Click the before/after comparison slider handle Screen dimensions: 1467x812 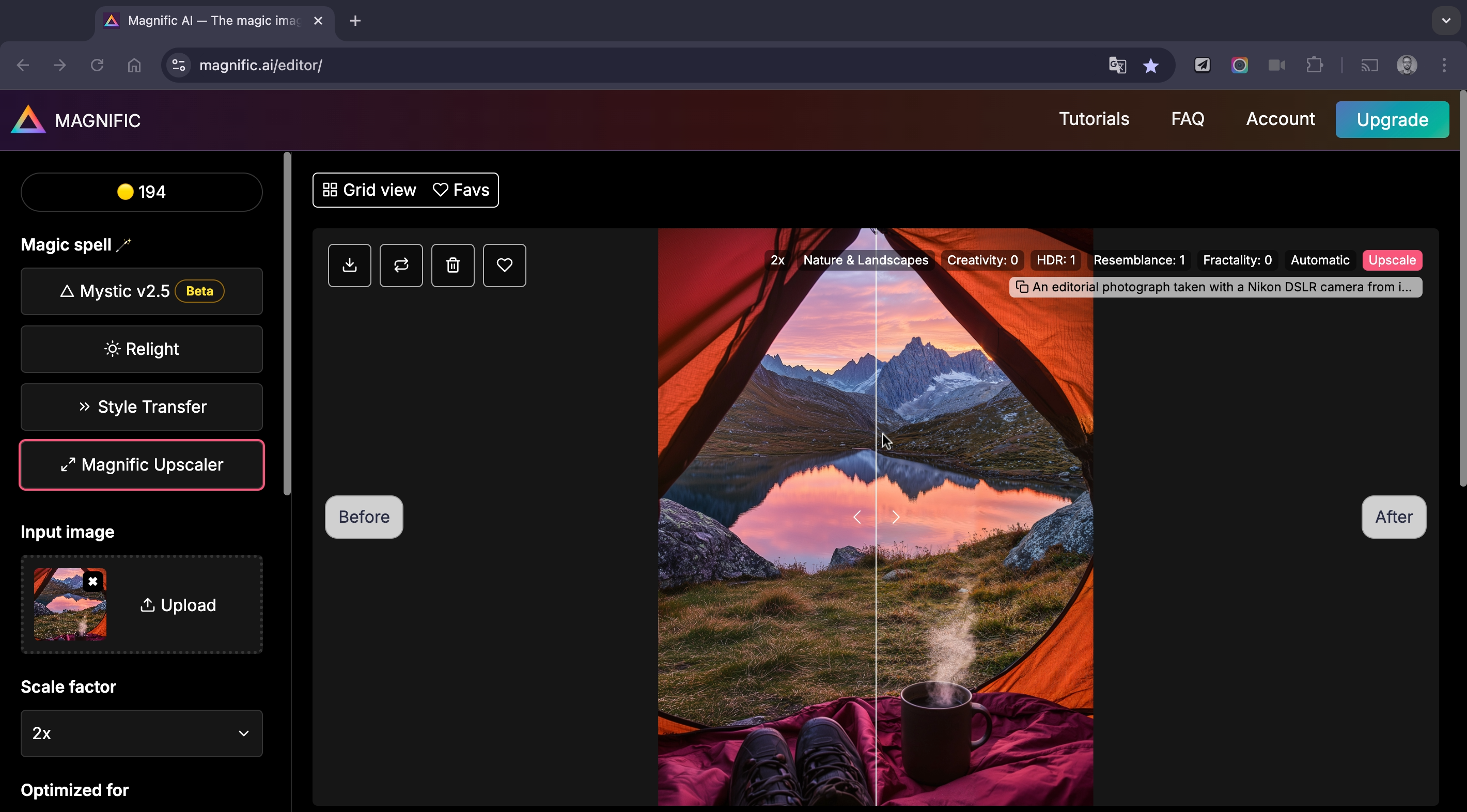876,517
